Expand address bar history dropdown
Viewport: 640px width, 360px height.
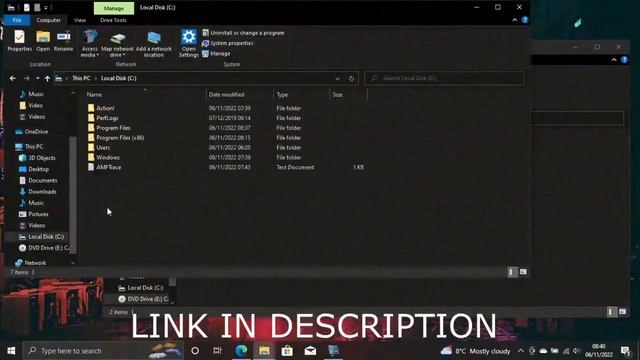point(337,78)
